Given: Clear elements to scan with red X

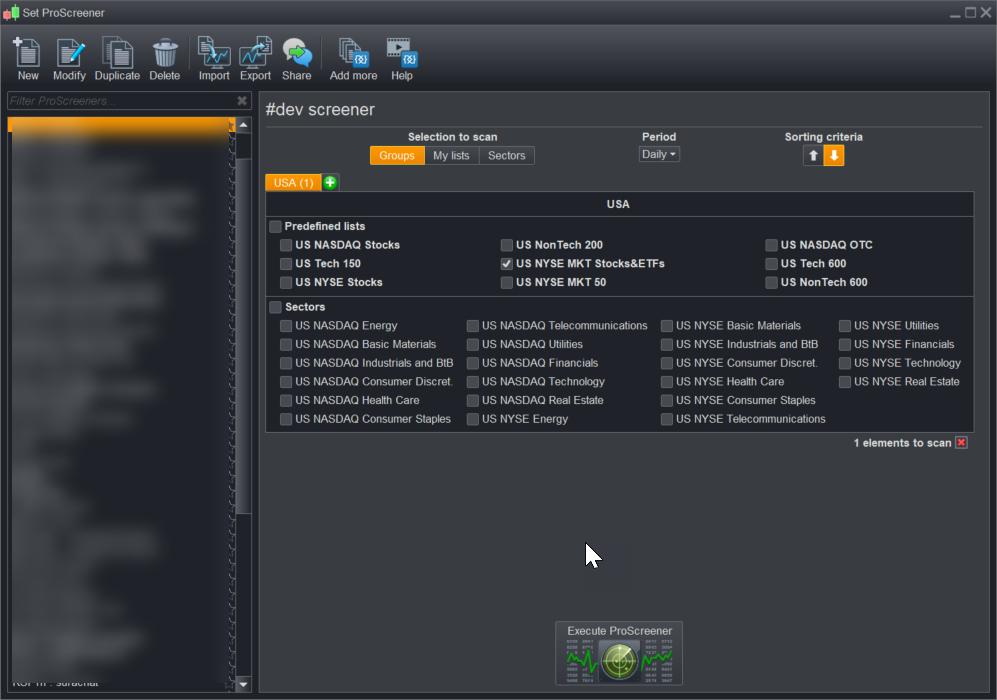Looking at the screenshot, I should pos(961,443).
